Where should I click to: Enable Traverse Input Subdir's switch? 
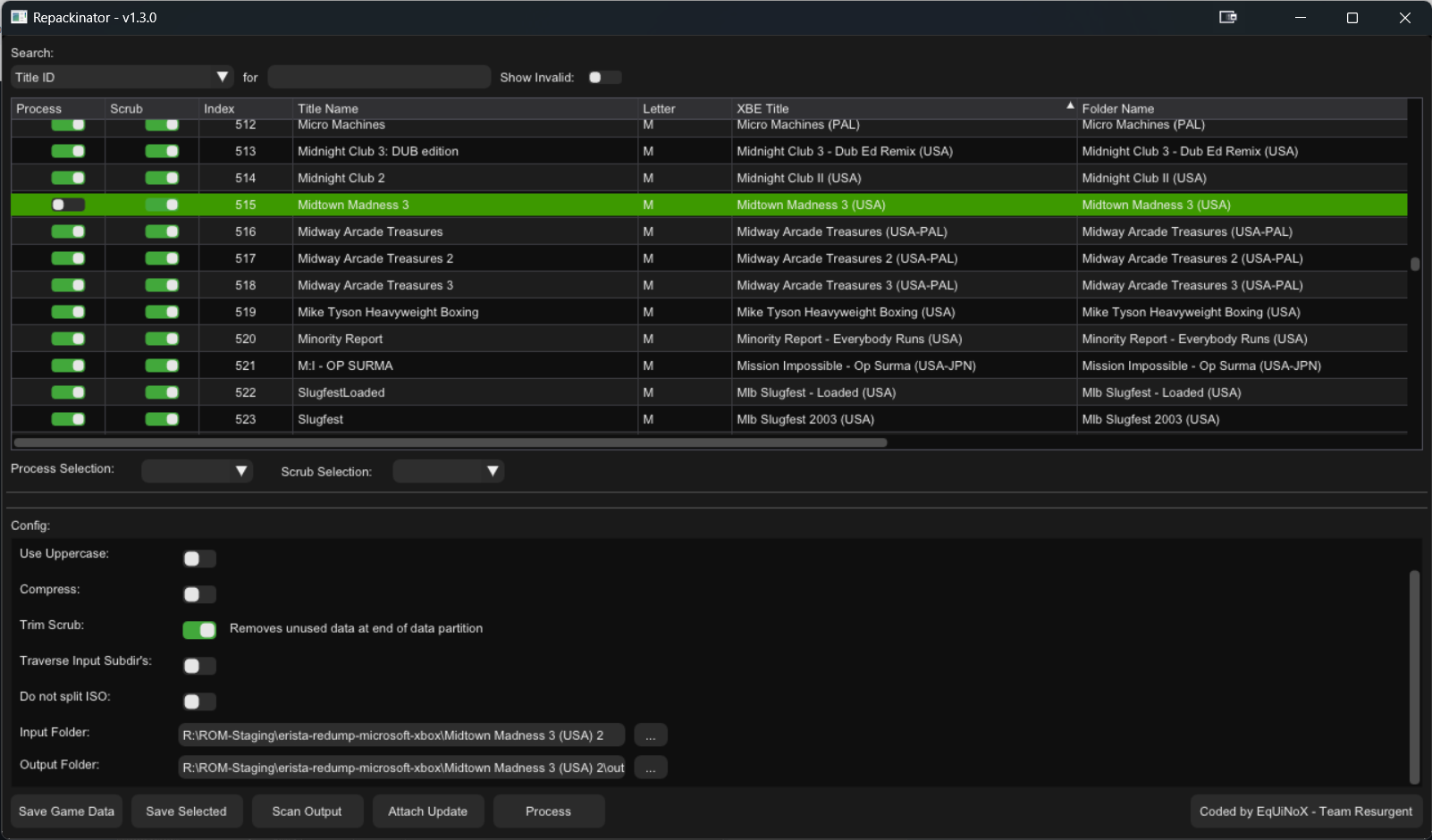point(199,666)
